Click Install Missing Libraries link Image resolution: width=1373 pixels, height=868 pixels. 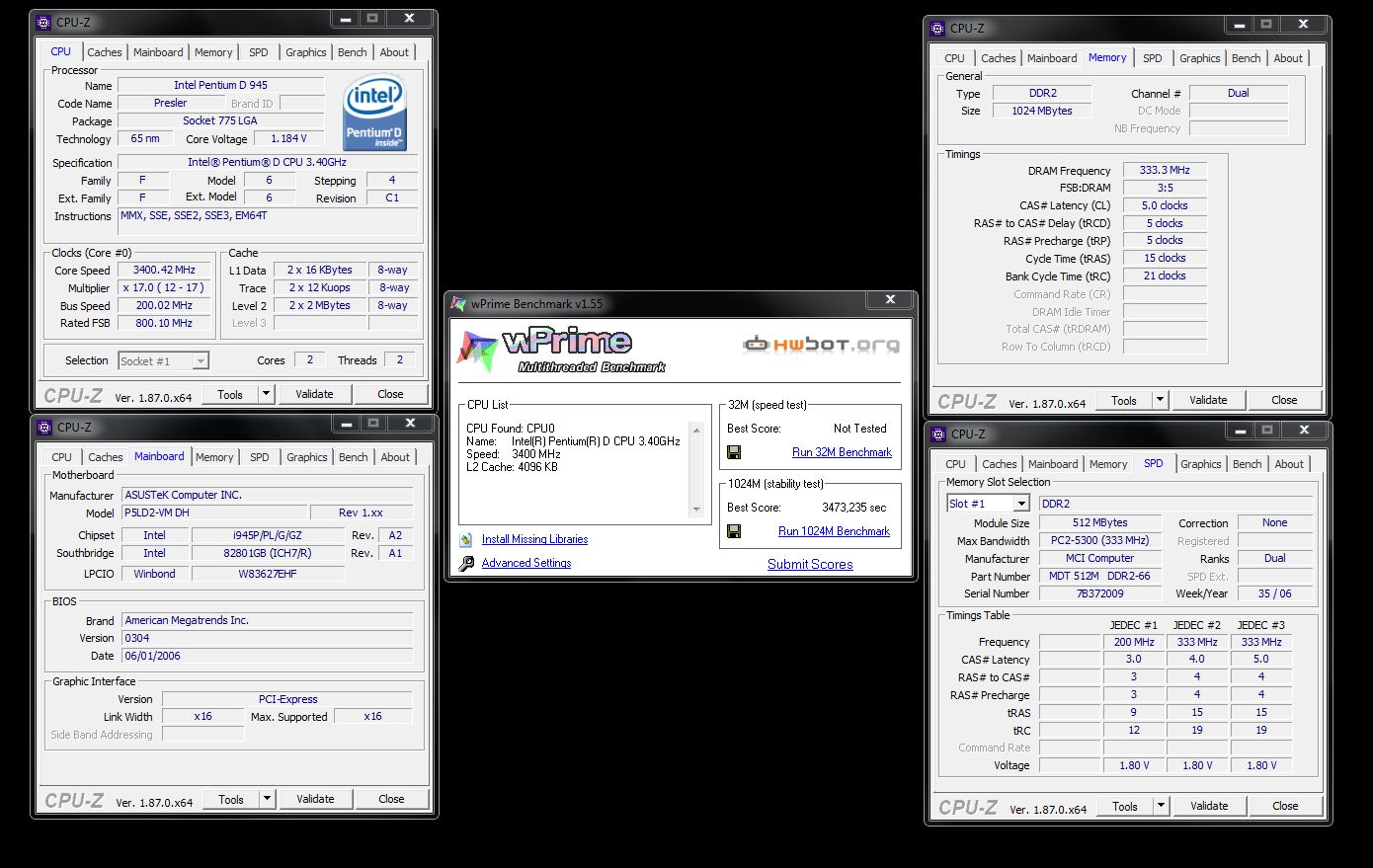[534, 539]
